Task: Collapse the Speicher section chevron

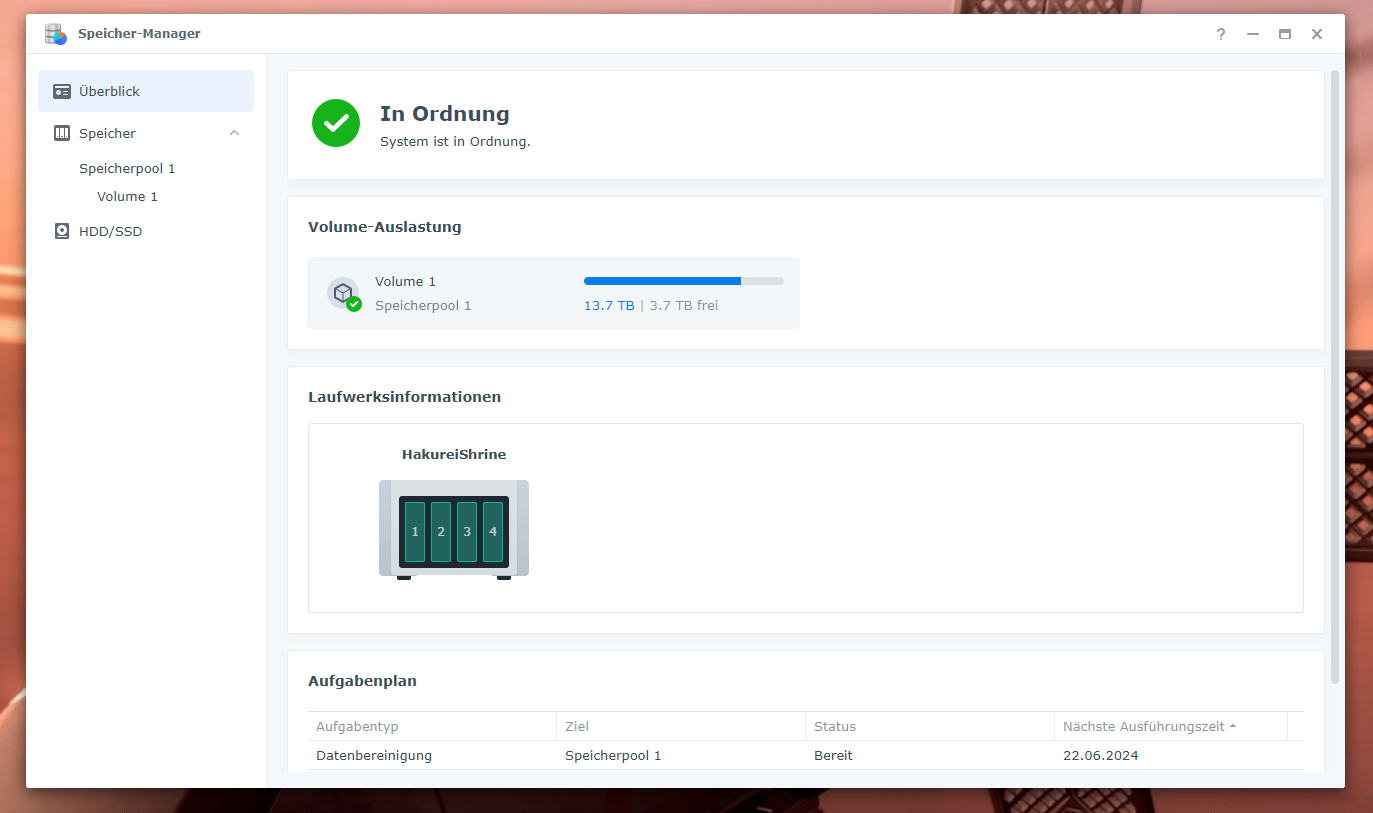Action: (234, 133)
